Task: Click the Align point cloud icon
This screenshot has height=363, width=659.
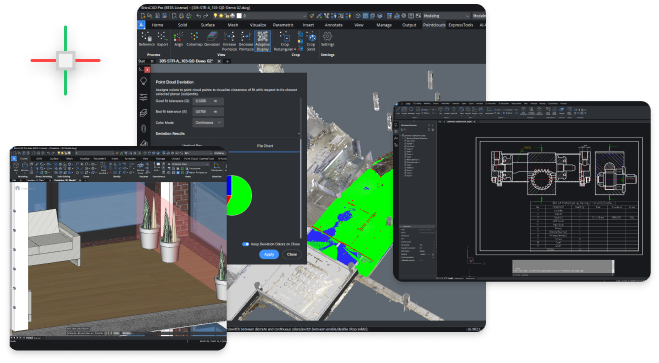Action: (179, 39)
